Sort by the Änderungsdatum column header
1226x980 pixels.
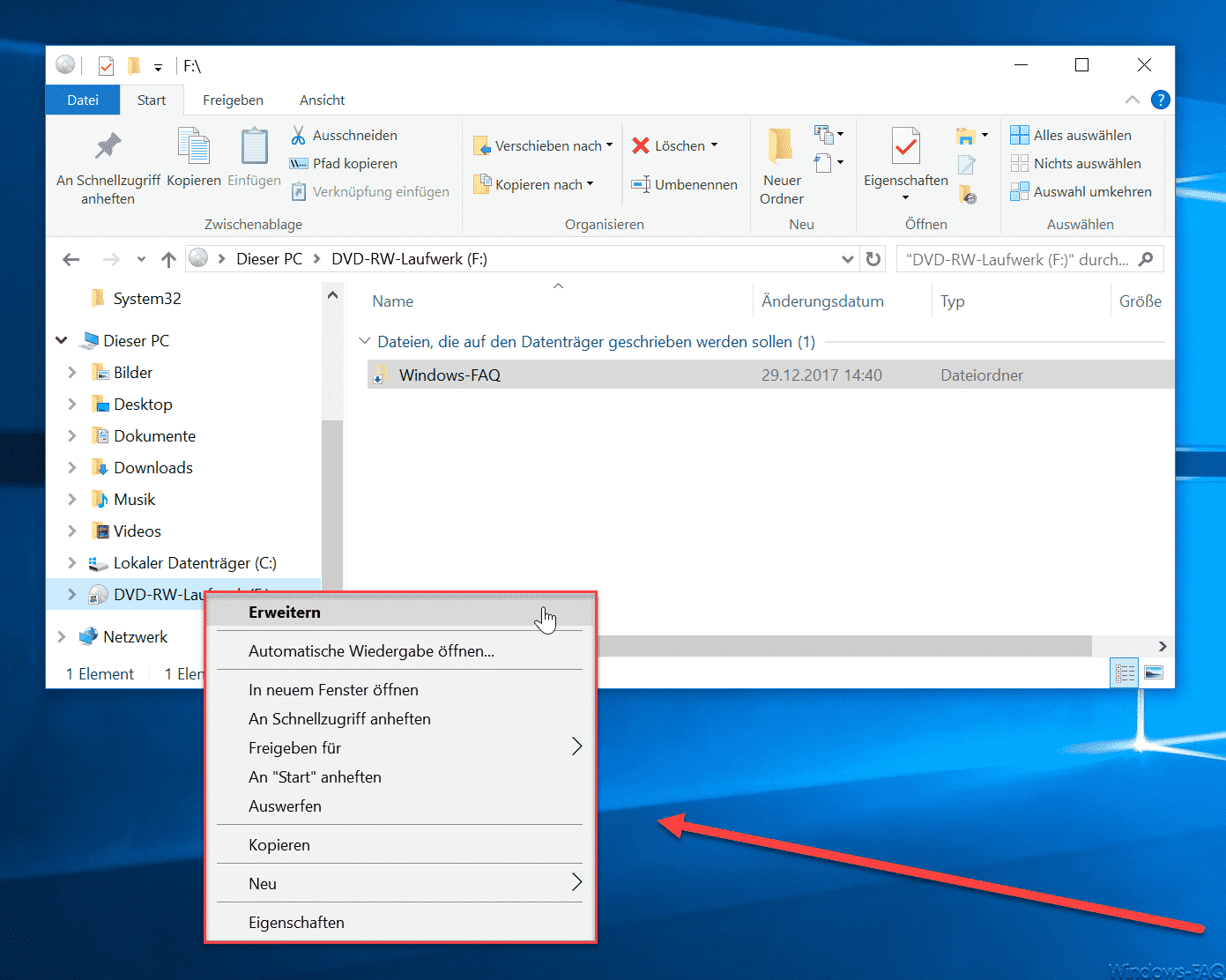coord(822,301)
